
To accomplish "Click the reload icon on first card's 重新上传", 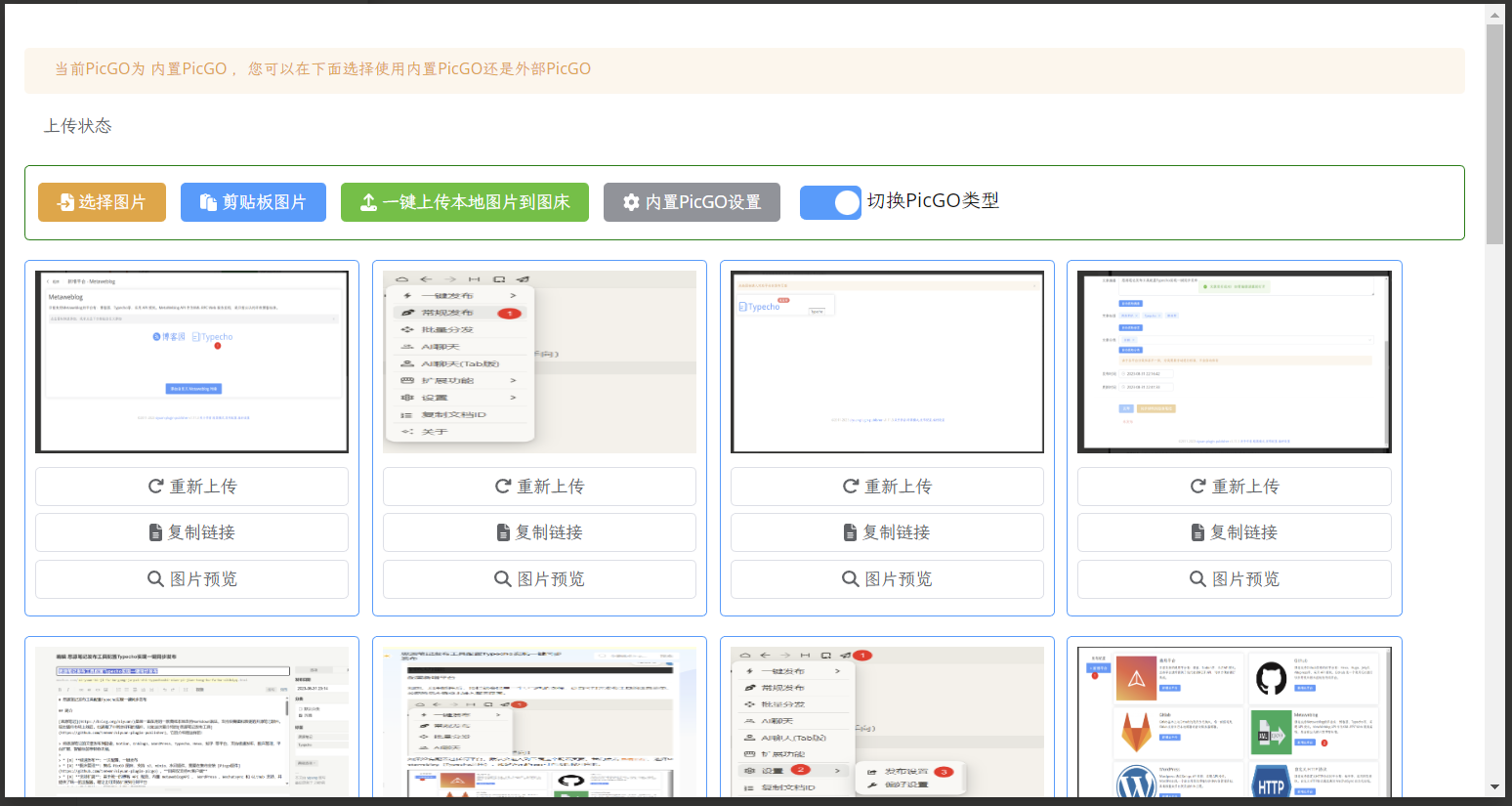I will (x=155, y=487).
